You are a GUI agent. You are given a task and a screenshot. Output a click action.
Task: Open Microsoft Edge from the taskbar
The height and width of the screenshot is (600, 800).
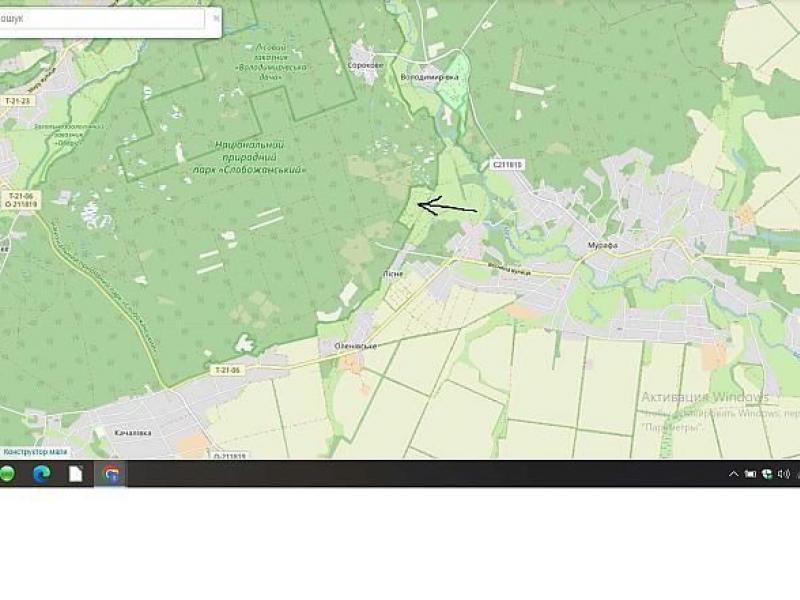[42, 474]
